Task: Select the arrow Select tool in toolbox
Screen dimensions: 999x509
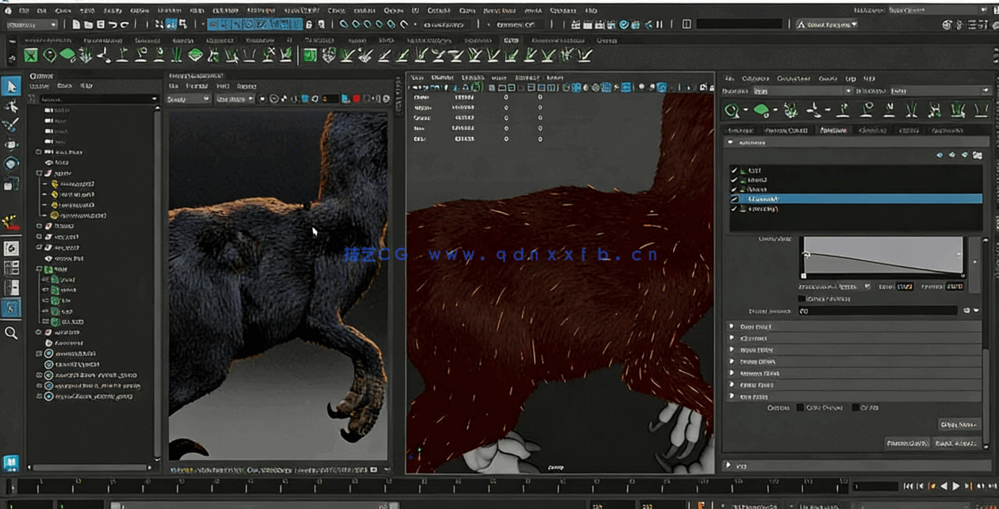Action: [11, 86]
